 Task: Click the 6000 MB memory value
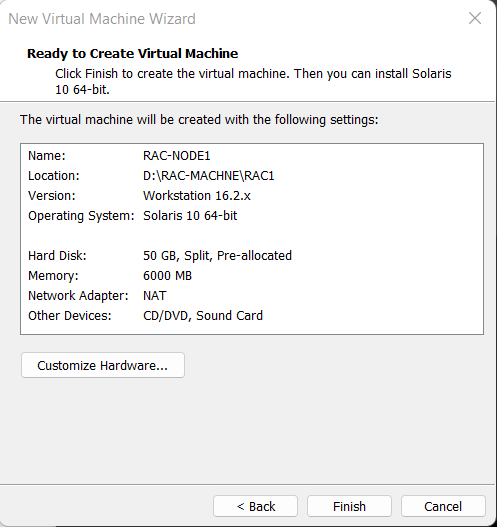(167, 276)
